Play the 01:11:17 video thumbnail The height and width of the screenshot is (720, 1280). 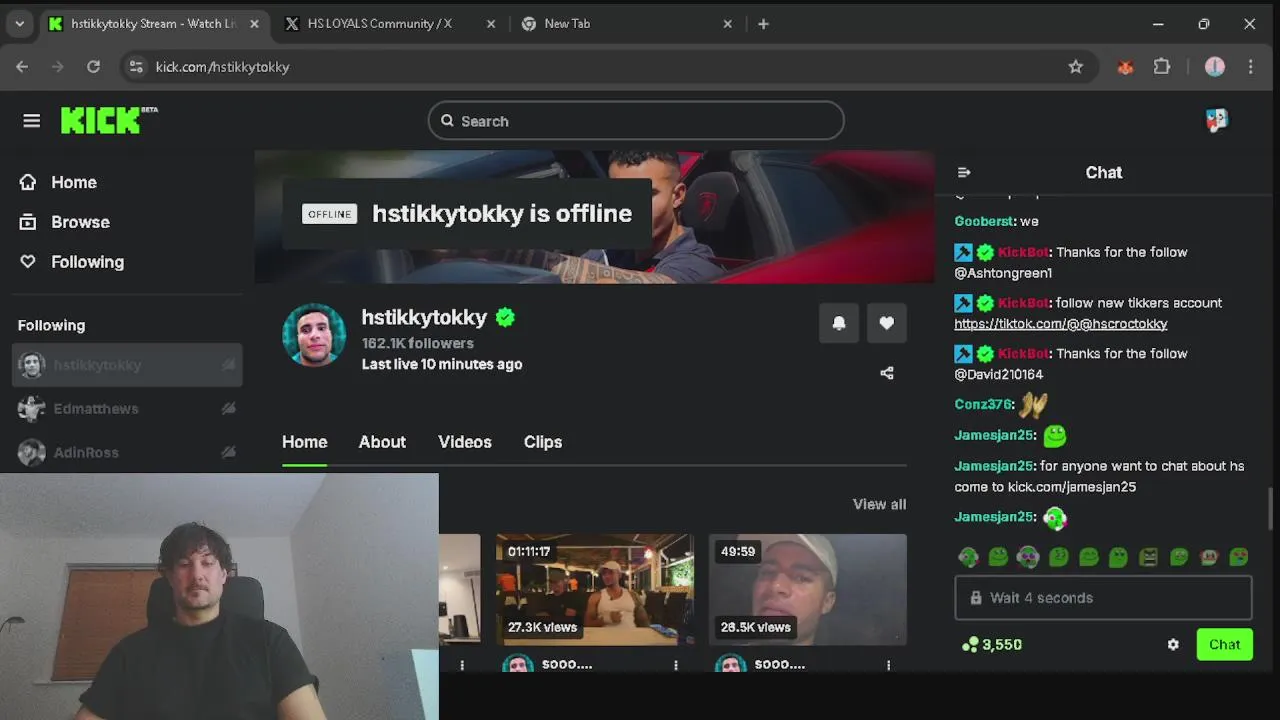tap(595, 589)
